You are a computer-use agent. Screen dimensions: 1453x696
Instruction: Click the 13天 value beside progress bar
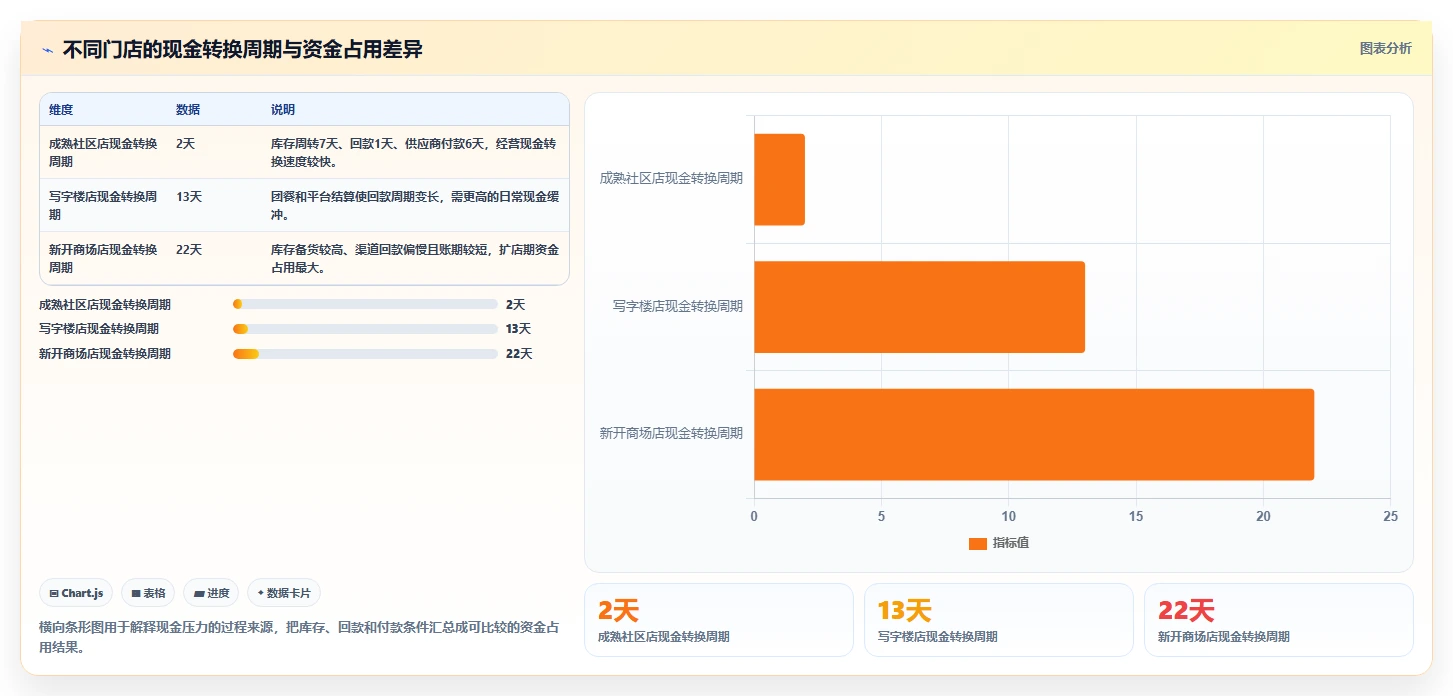click(518, 329)
